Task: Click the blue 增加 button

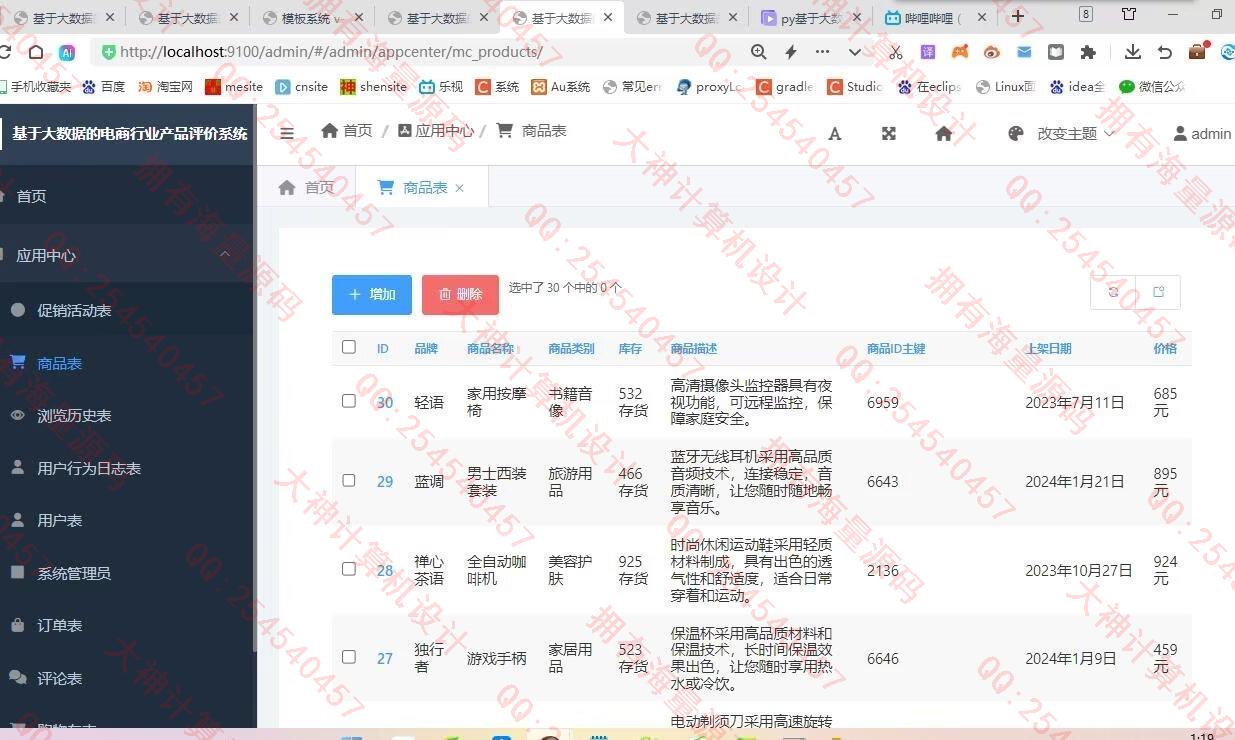Action: 372,294
